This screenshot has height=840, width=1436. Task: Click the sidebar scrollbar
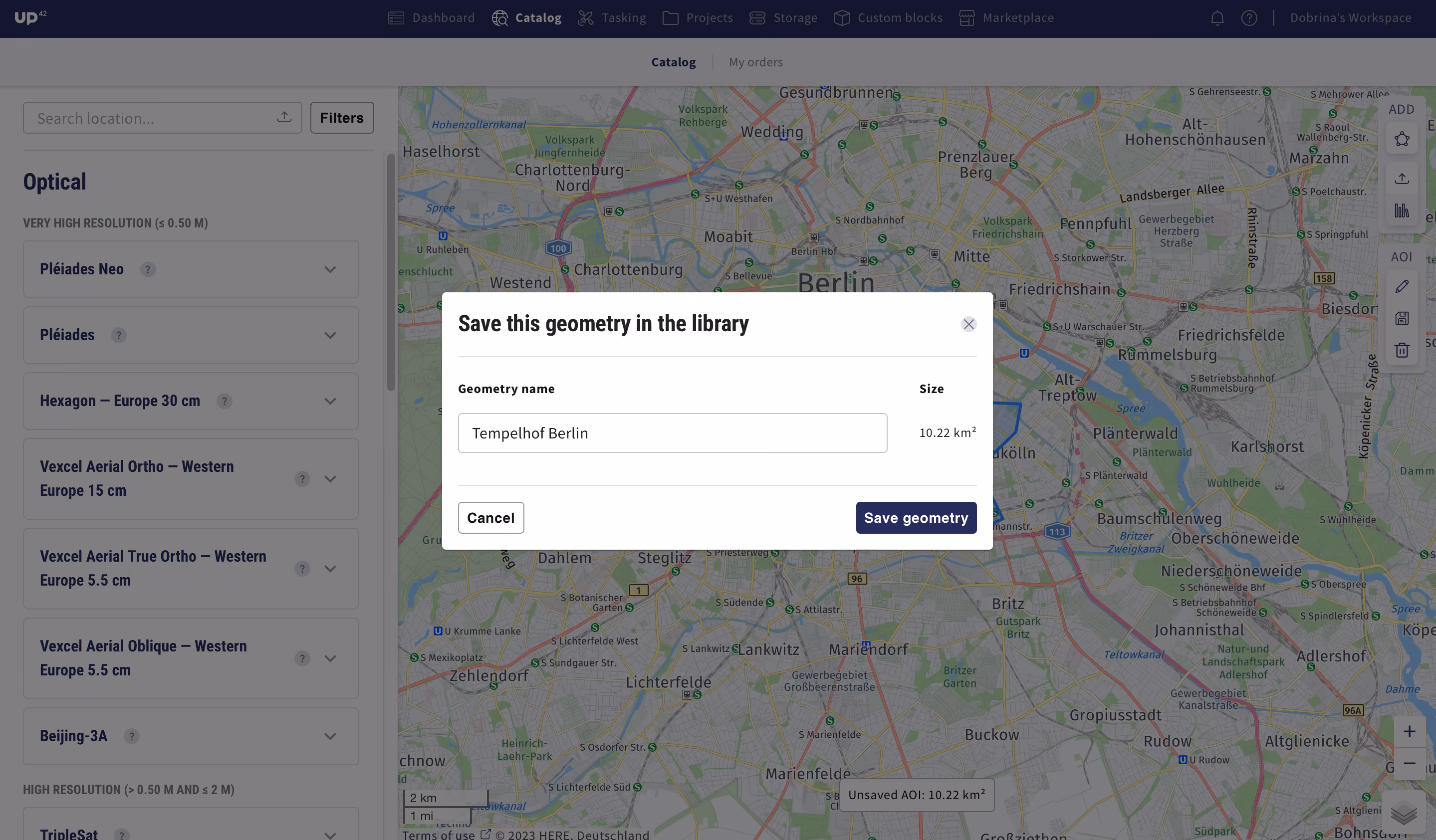pos(391,272)
